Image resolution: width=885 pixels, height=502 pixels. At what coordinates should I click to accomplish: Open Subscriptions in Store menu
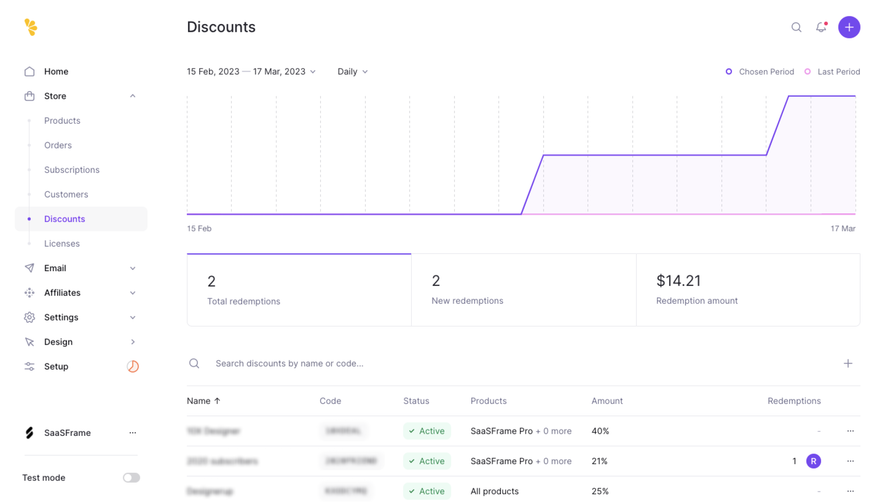click(72, 170)
